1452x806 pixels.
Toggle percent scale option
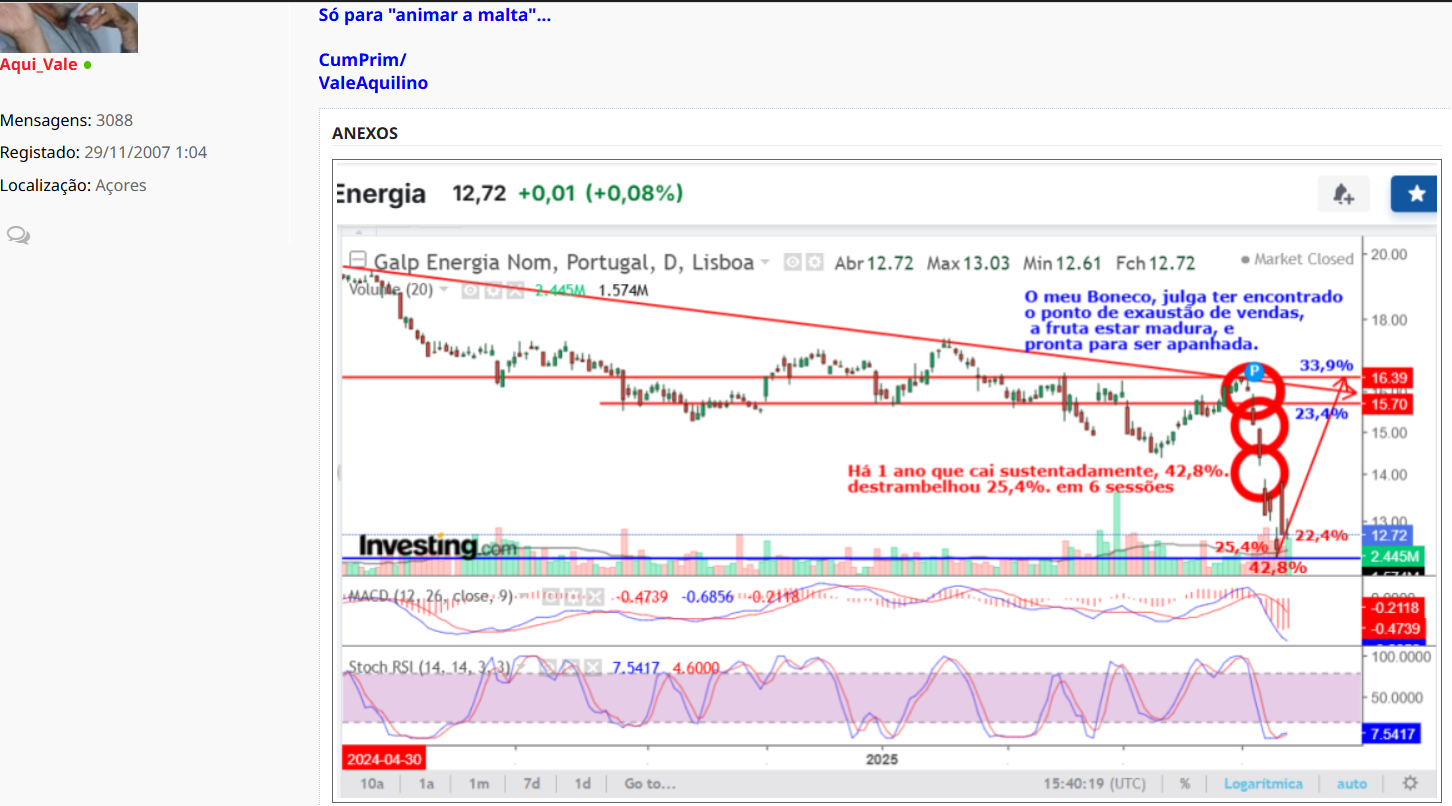(x=1185, y=783)
